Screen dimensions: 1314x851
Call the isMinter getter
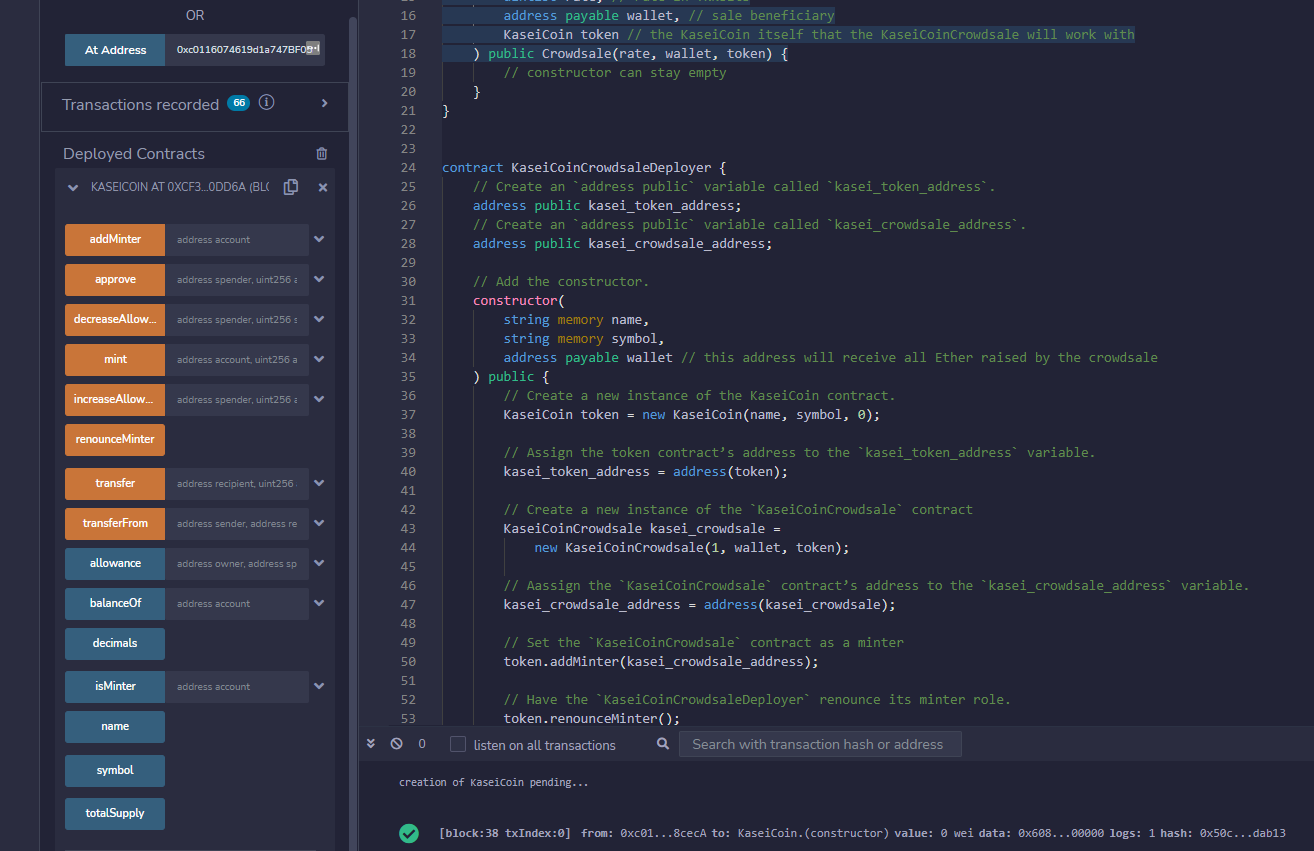[115, 686]
